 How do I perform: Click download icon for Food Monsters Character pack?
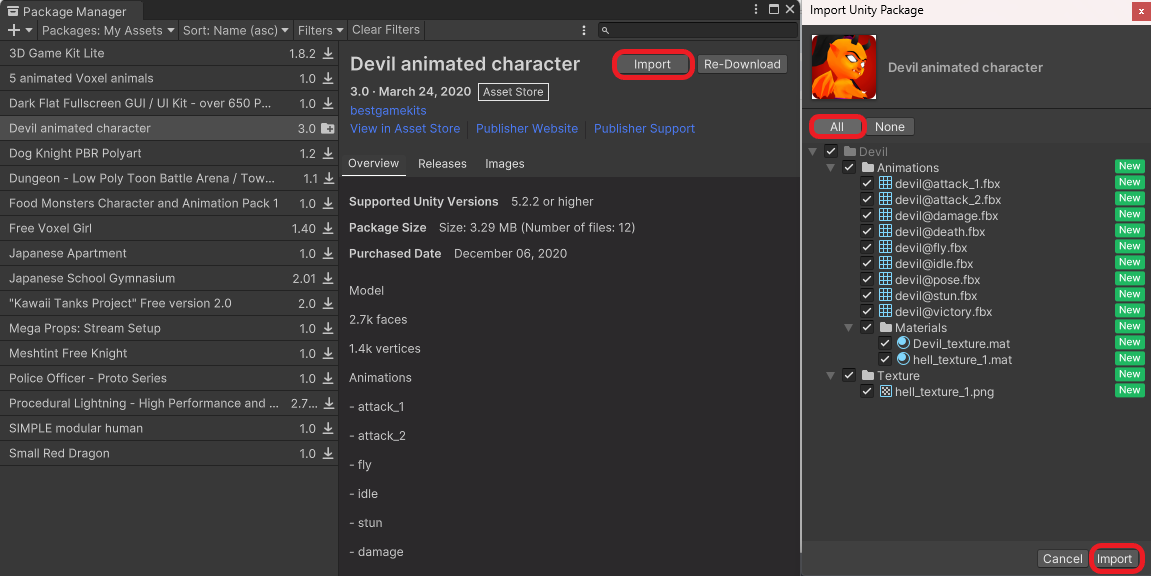(x=328, y=203)
